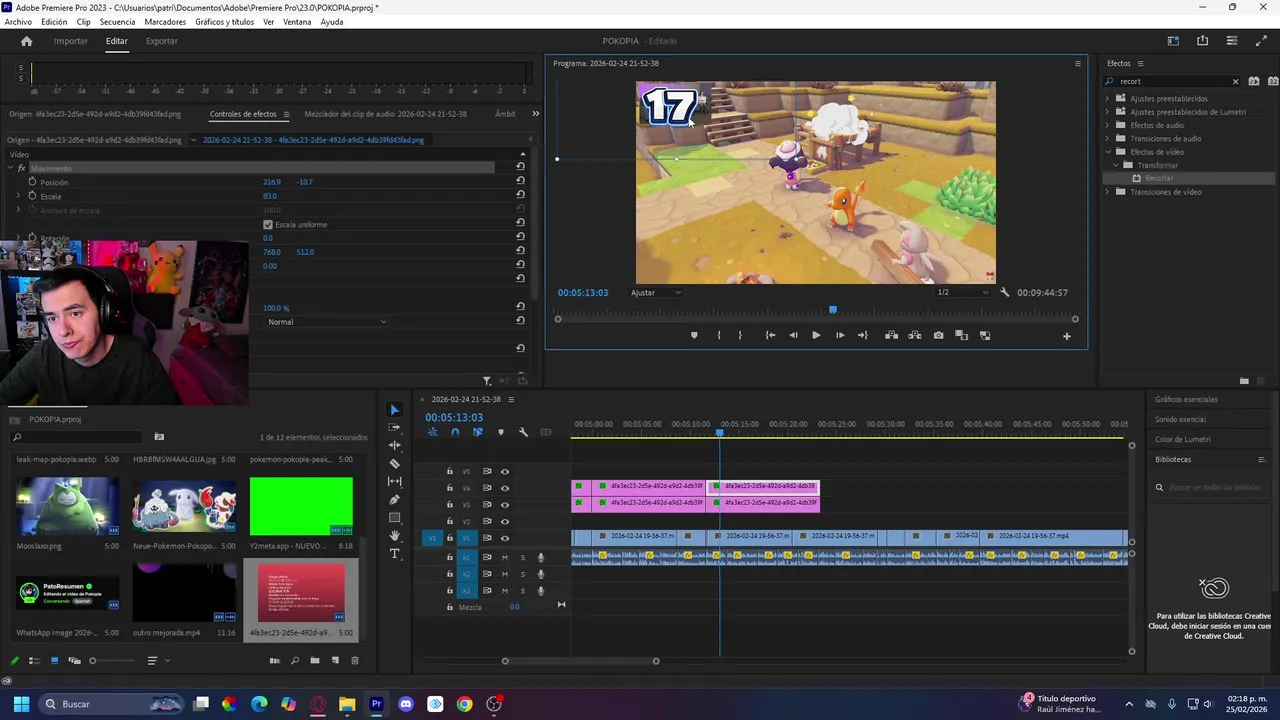Toggle Snap in timeline magnet icon

click(x=455, y=432)
